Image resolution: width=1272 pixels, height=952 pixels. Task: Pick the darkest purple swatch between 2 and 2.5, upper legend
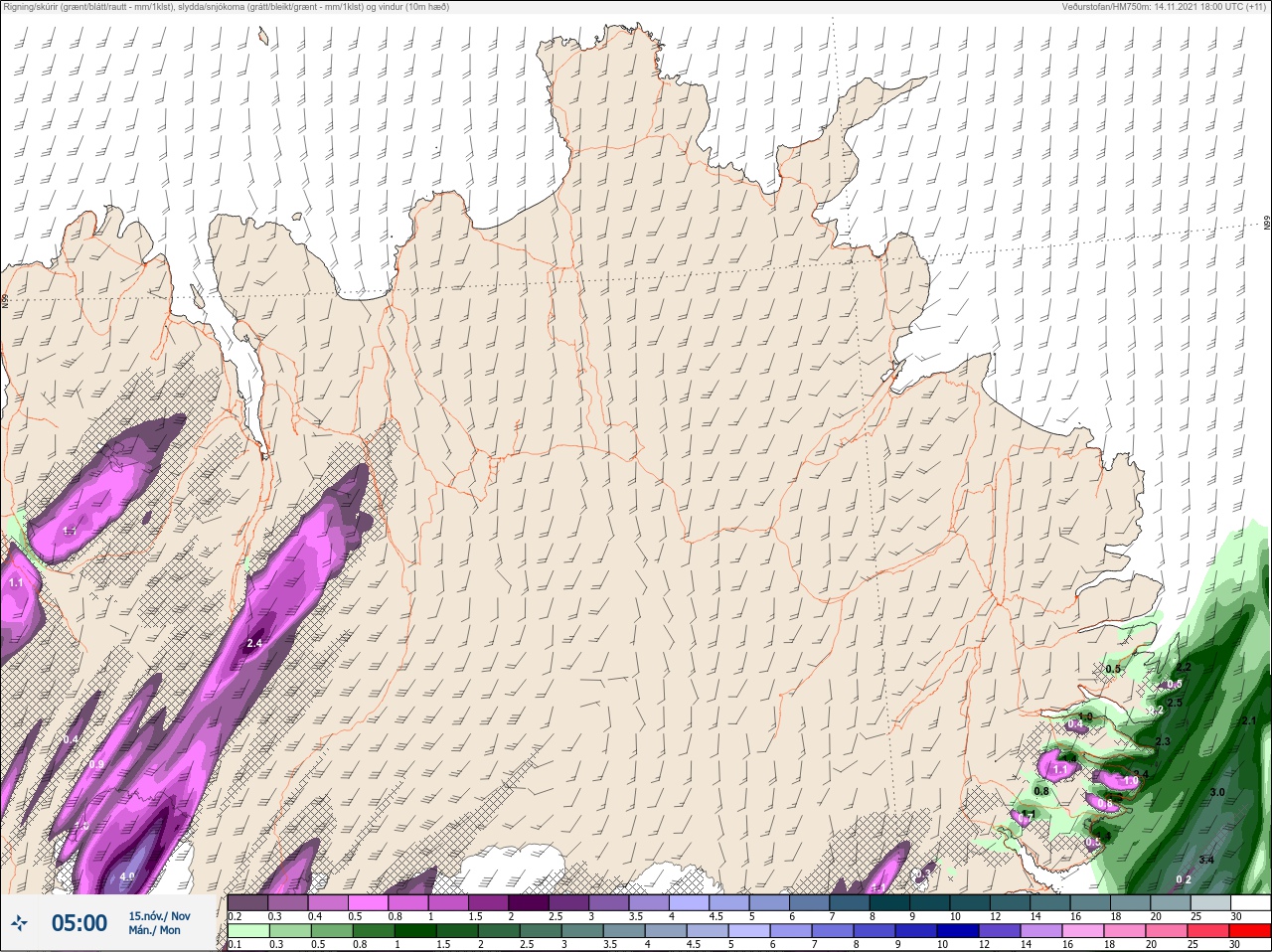coord(529,903)
